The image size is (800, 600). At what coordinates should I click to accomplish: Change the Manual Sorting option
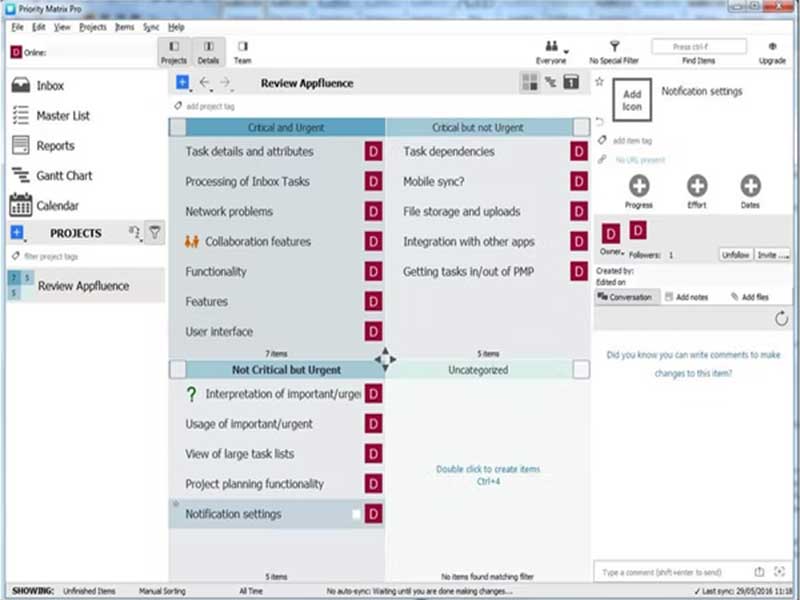[162, 591]
